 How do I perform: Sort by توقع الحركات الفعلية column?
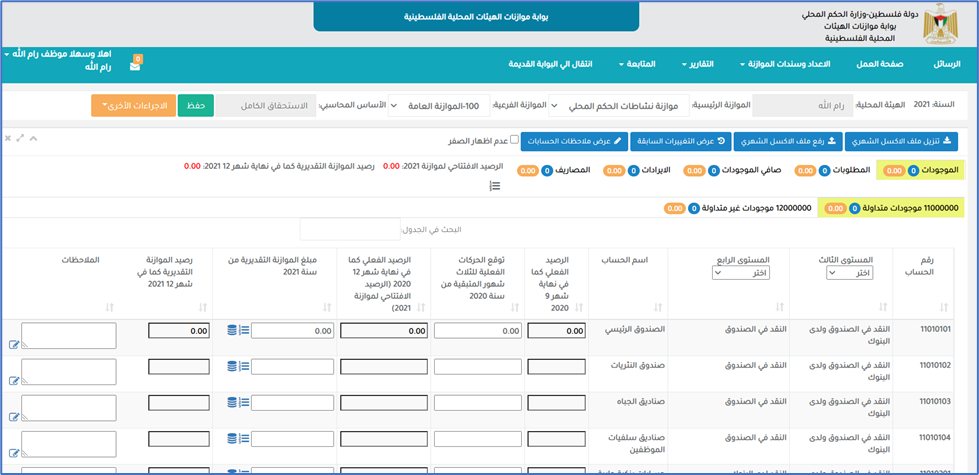(515, 307)
